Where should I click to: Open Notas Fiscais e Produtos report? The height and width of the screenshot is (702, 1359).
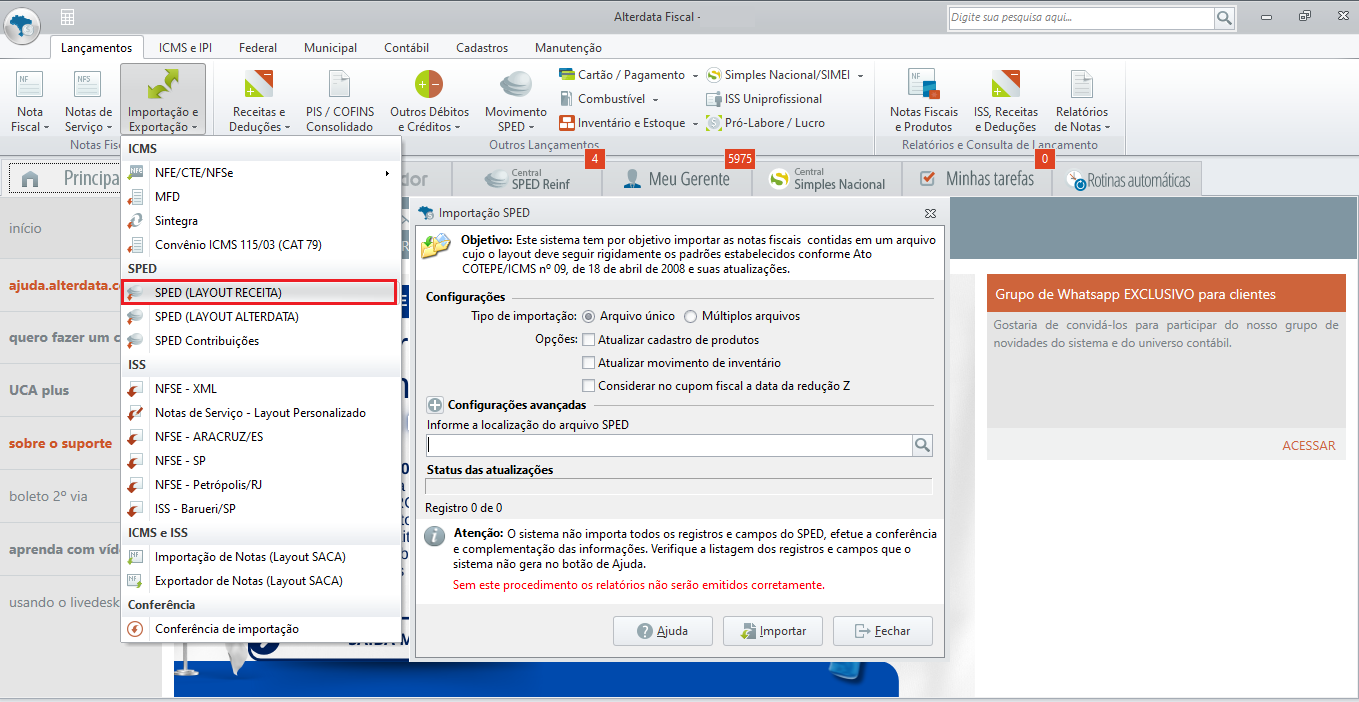[924, 101]
